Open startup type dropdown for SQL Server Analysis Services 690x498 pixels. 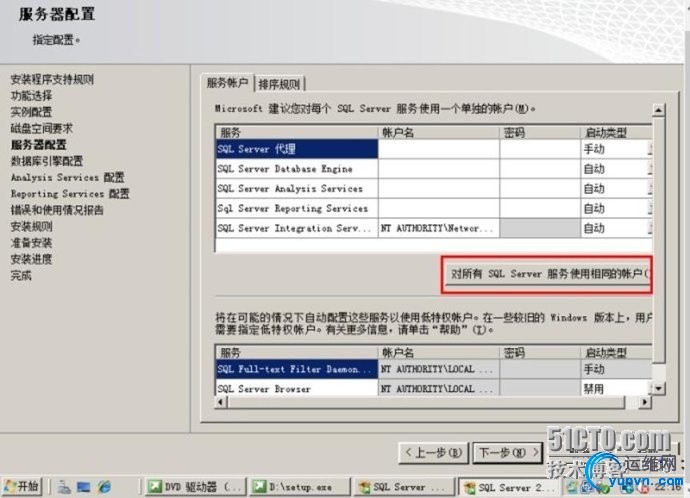click(x=650, y=188)
